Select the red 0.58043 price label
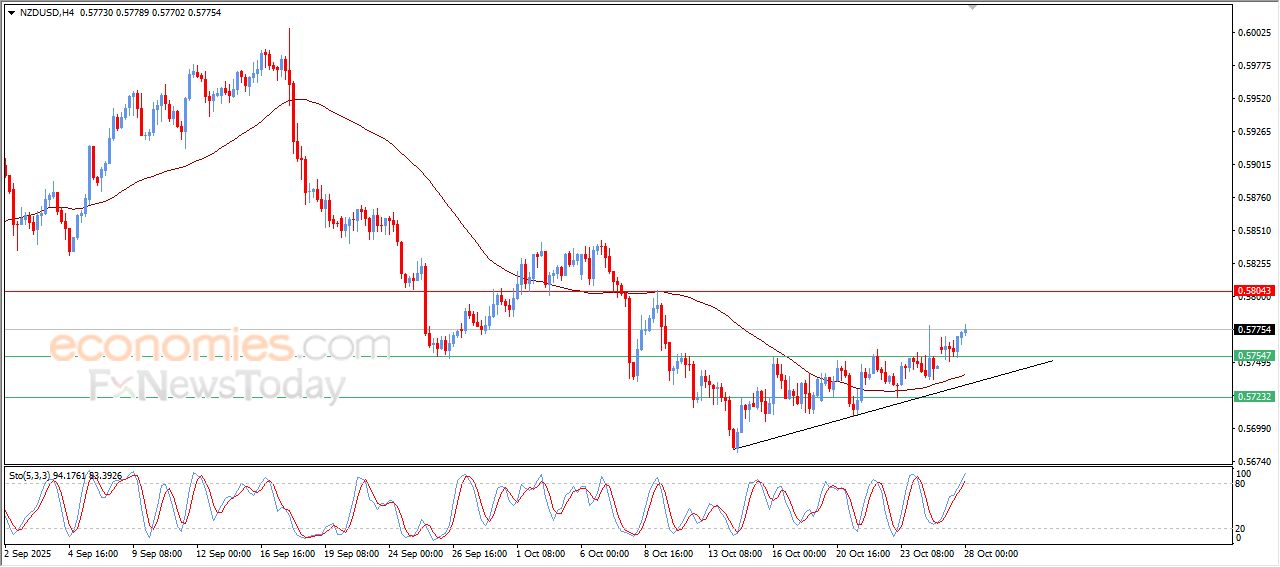This screenshot has width=1280, height=567. tap(1254, 291)
